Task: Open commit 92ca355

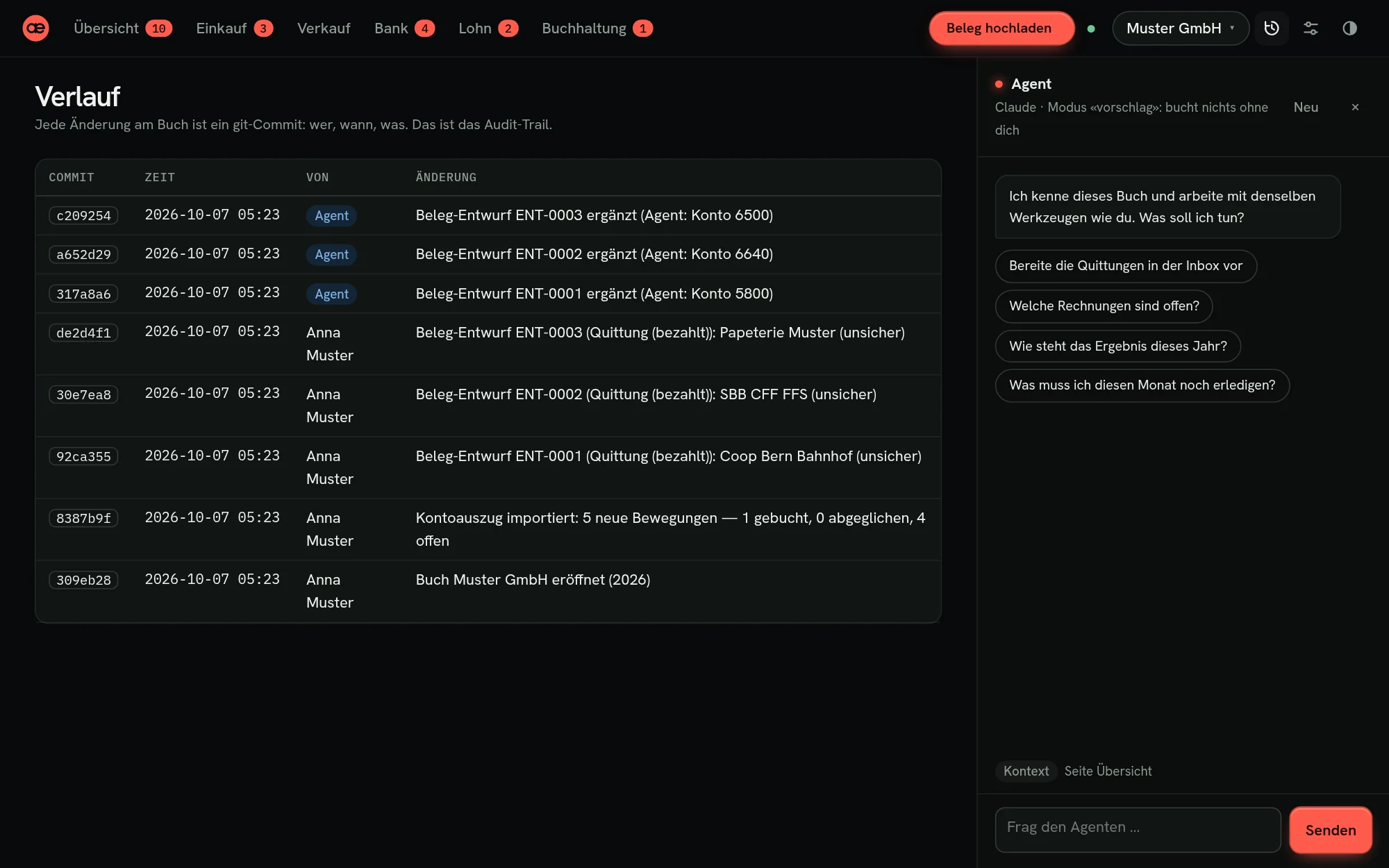Action: click(83, 456)
